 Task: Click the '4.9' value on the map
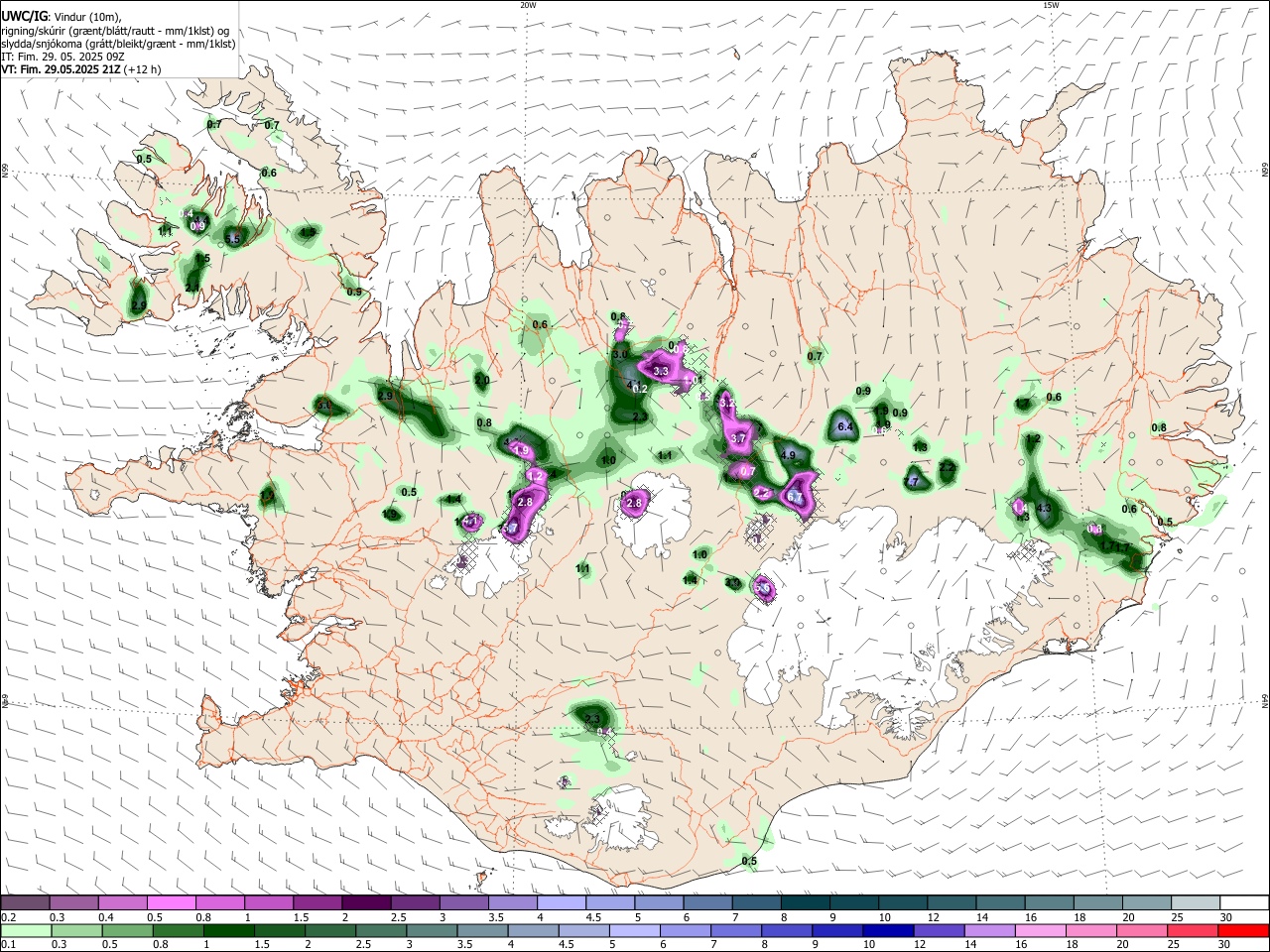click(x=789, y=454)
